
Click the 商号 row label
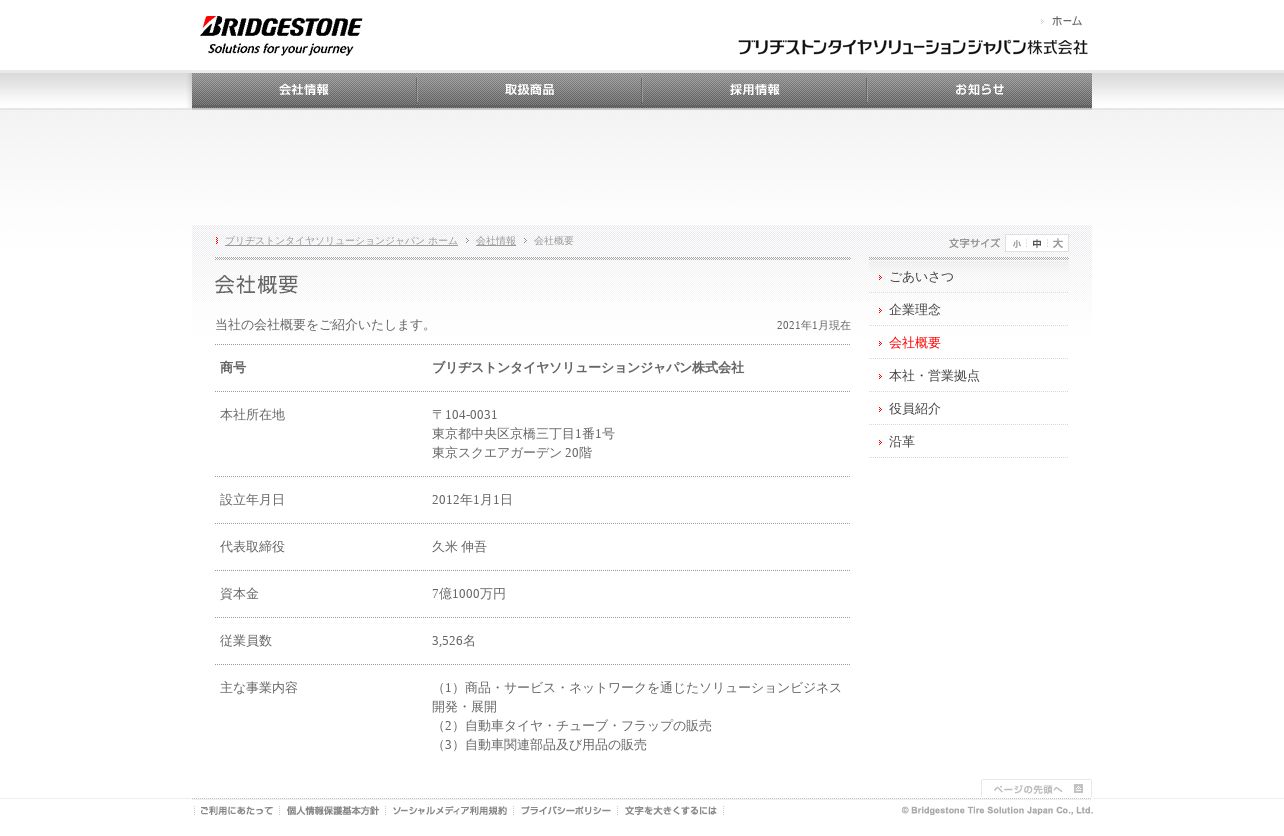coord(233,368)
